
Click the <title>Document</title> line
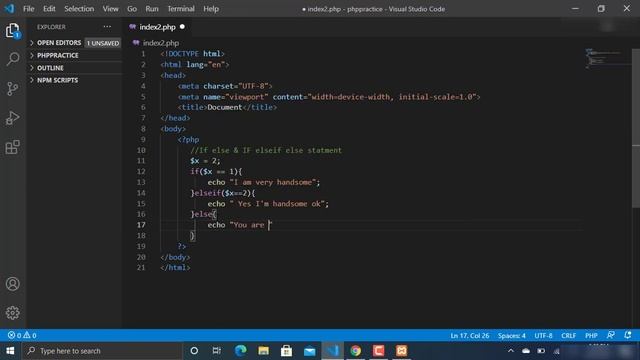click(x=227, y=107)
